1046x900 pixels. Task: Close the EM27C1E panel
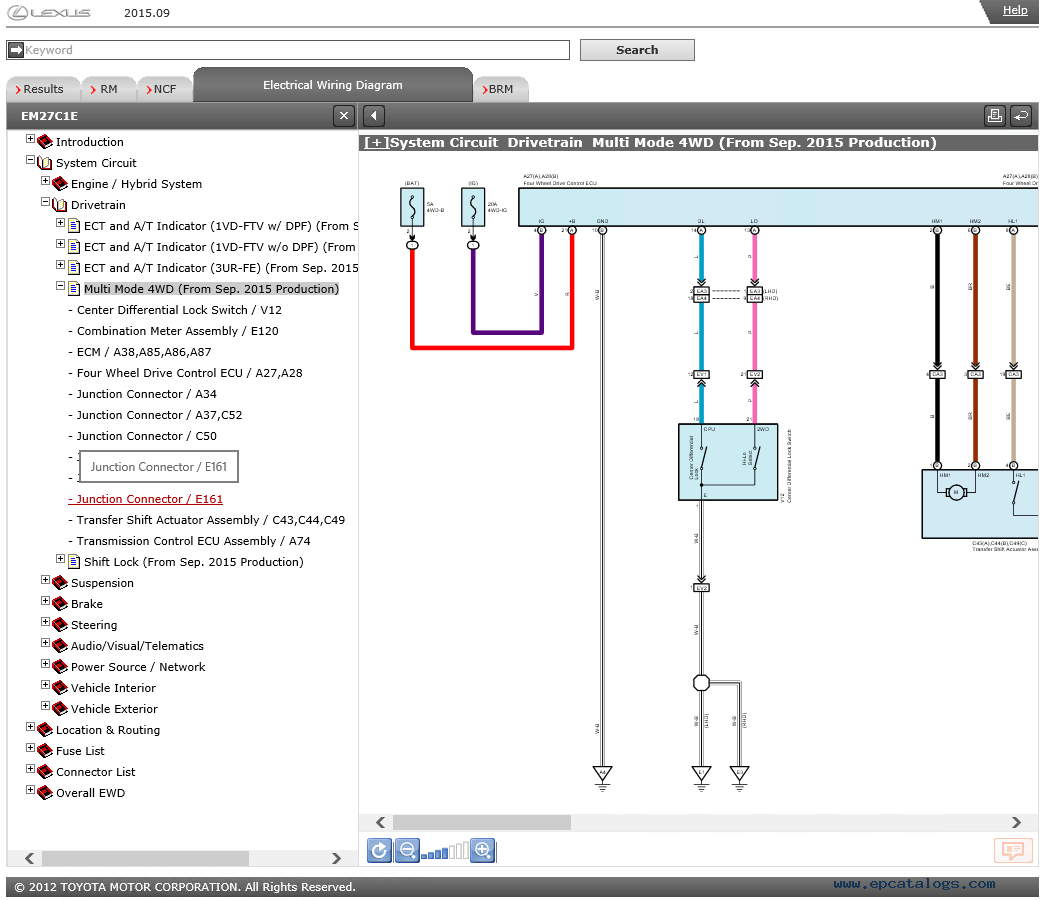[x=344, y=116]
